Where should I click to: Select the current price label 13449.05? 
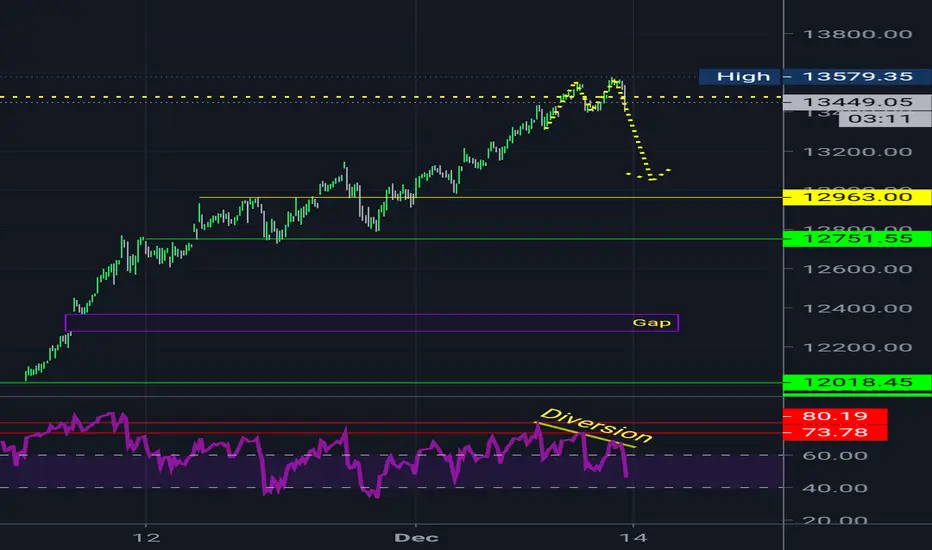pyautogui.click(x=857, y=102)
